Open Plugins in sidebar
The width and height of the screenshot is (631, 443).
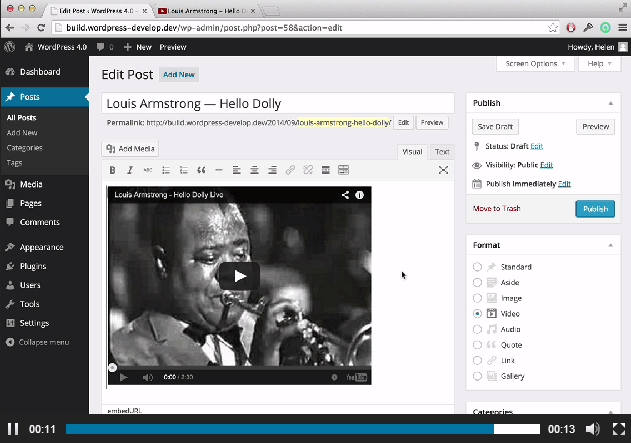(x=44, y=266)
